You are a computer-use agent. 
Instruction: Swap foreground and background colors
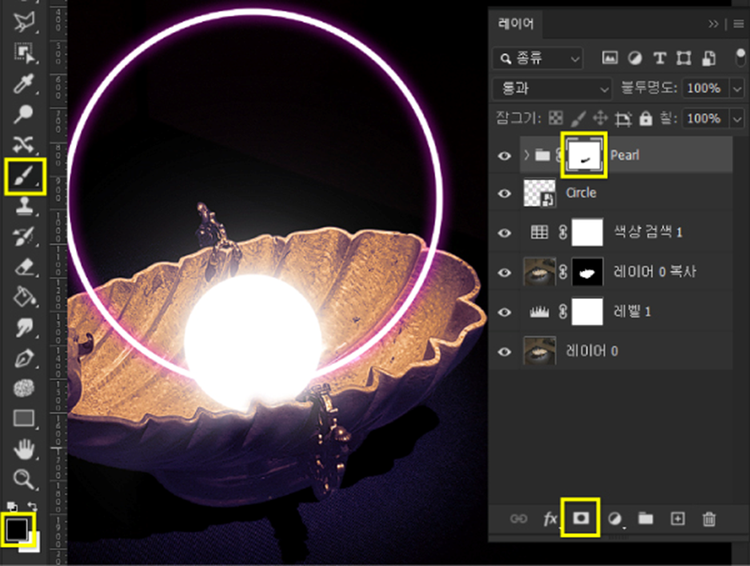pos(33,506)
